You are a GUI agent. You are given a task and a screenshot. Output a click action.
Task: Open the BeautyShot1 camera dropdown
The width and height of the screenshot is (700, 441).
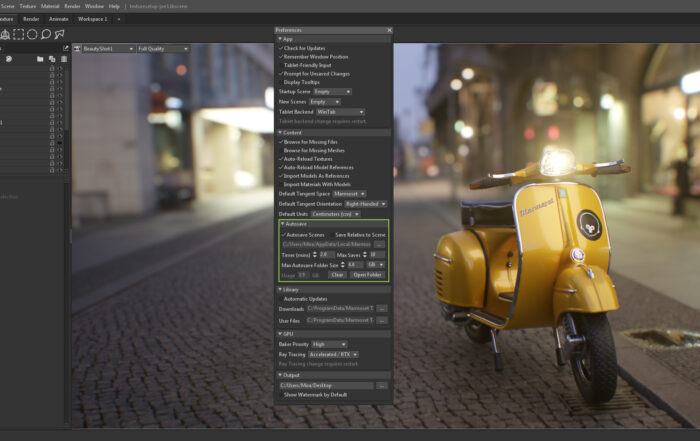108,49
